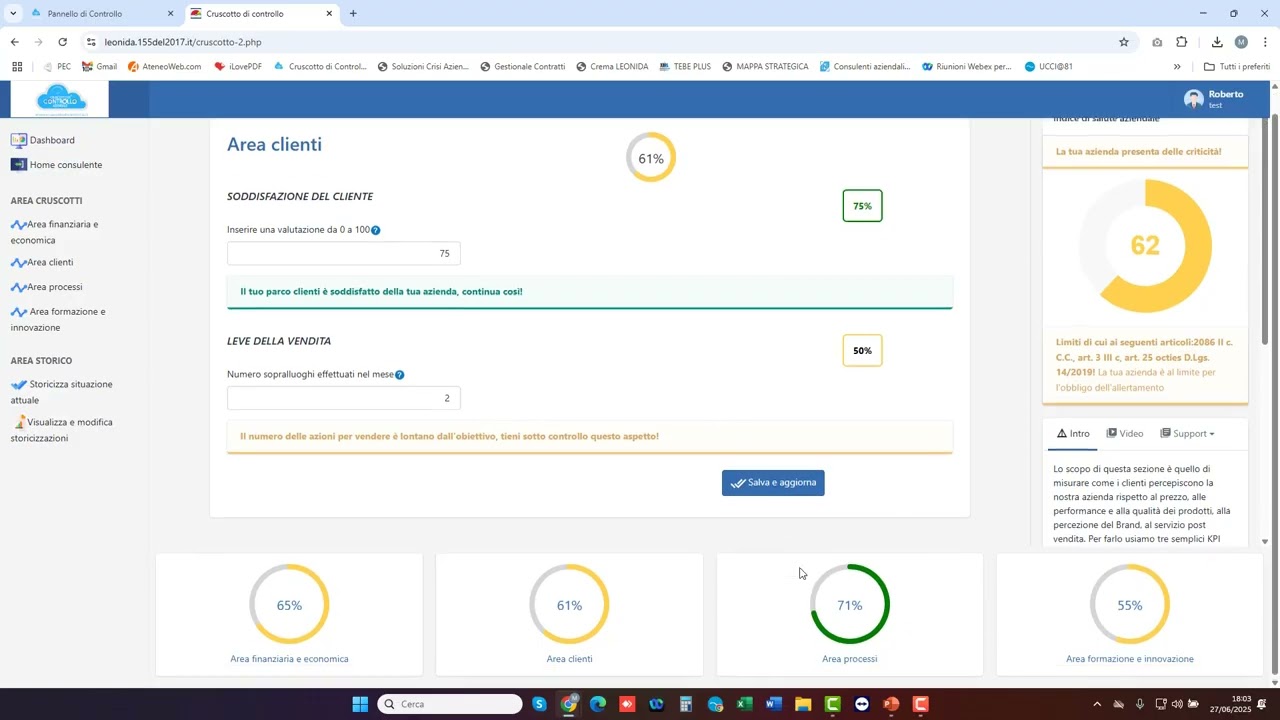Click the Numero sopralluoghi input field
Screen dimensions: 1280x720
[343, 398]
